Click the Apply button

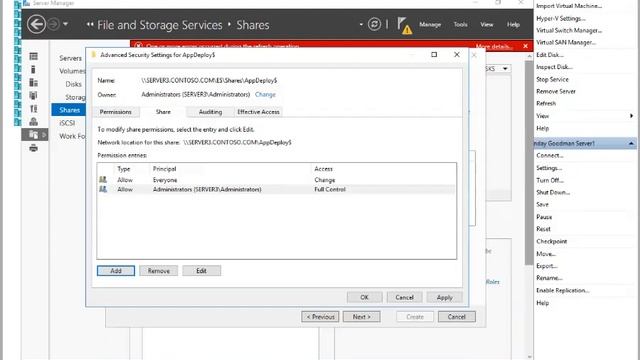(444, 297)
